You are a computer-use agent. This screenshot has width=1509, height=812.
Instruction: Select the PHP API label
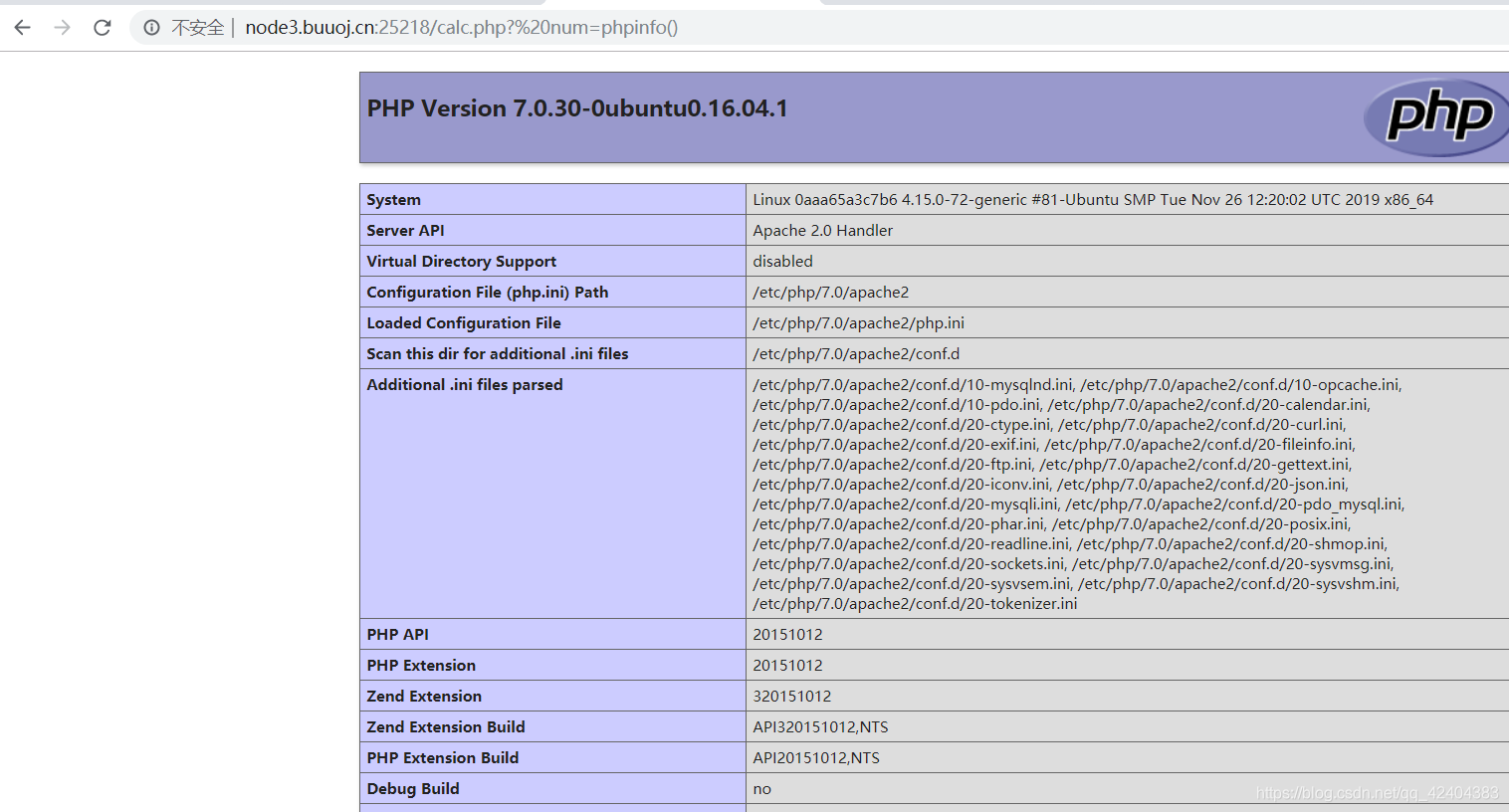pos(397,635)
